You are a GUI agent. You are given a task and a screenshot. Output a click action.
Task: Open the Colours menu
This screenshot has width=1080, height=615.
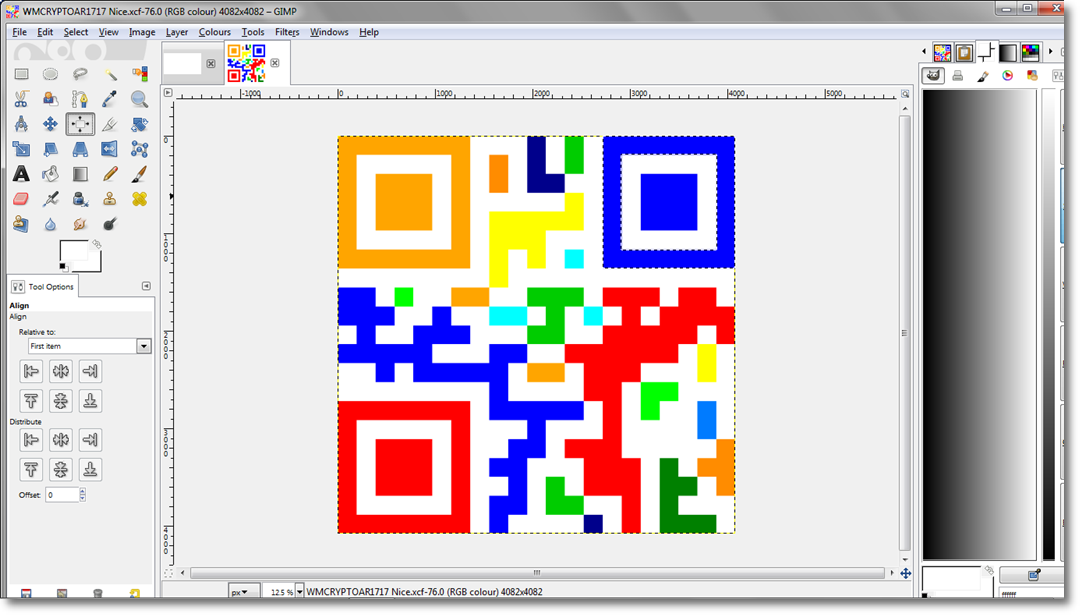point(215,32)
